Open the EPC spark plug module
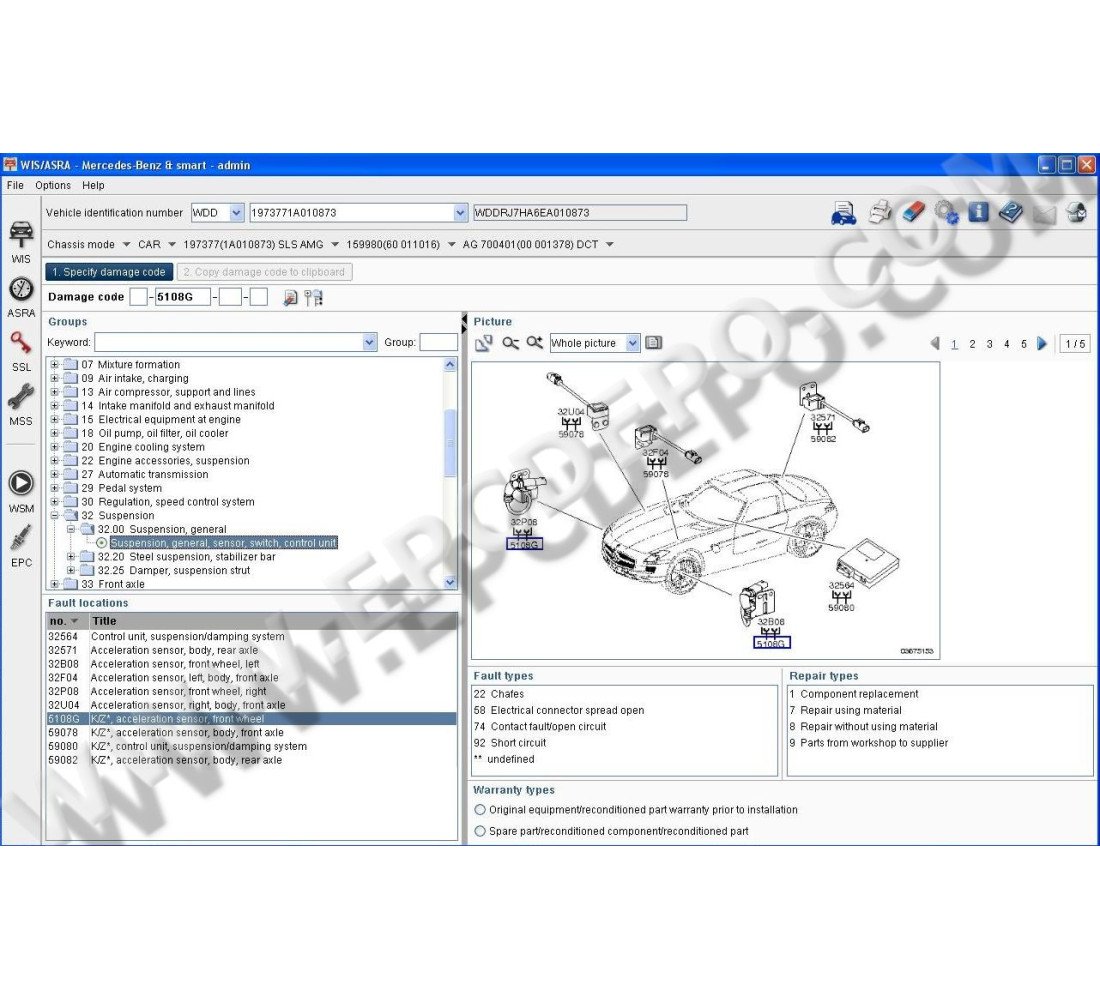1100x1000 pixels. [x=21, y=546]
